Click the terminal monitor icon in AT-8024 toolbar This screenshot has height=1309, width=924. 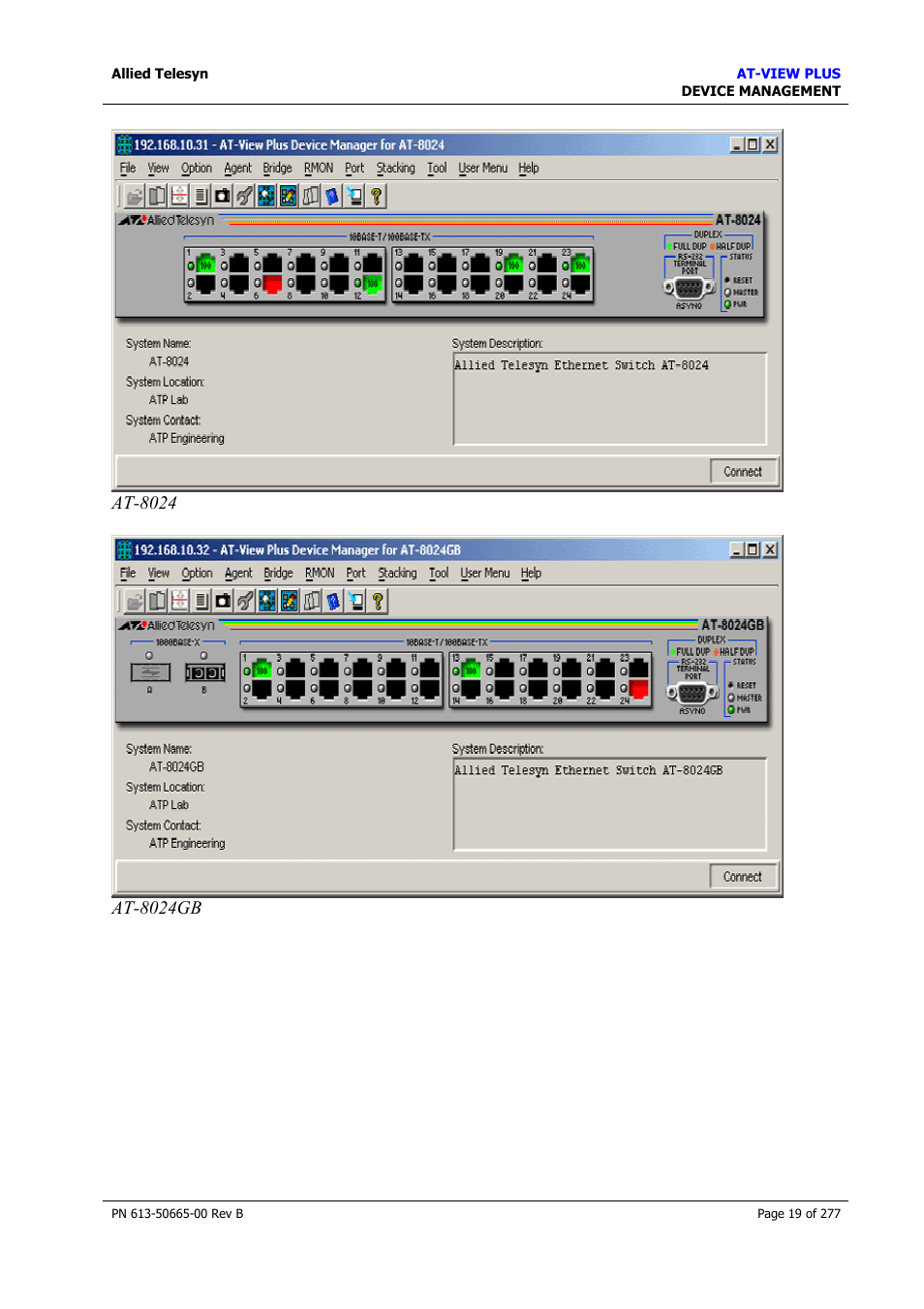click(354, 196)
